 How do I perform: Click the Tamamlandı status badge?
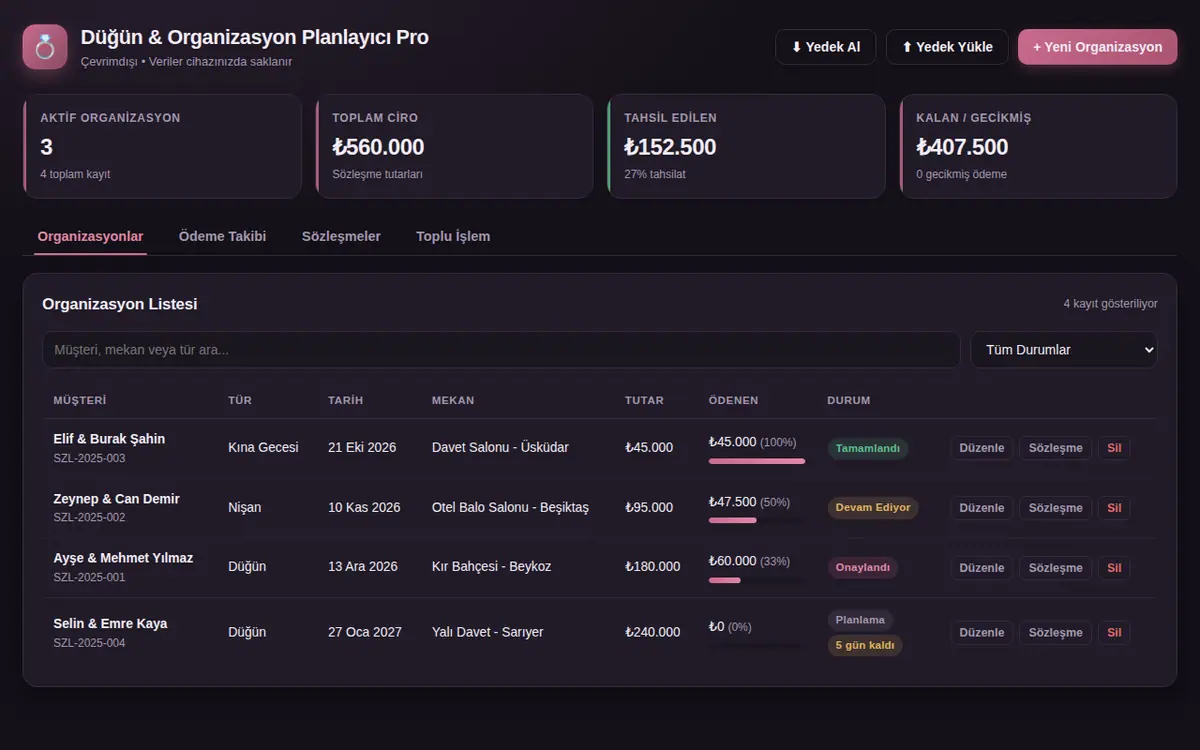click(868, 448)
